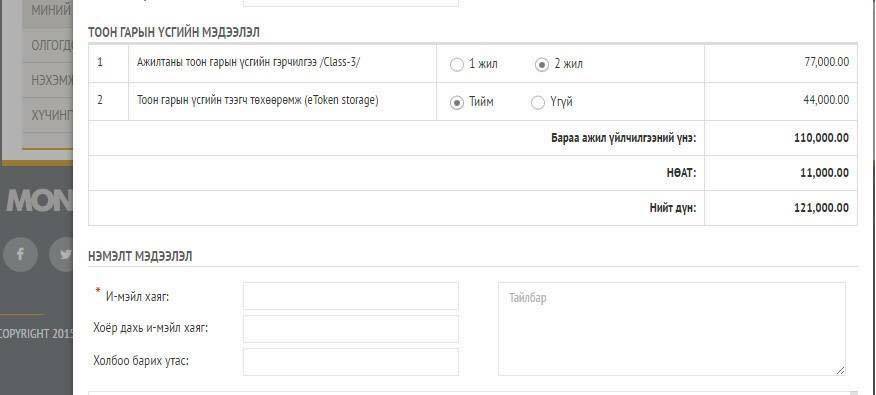Choose Тийм for eToken storage
Image resolution: width=876 pixels, height=395 pixels.
(x=457, y=103)
